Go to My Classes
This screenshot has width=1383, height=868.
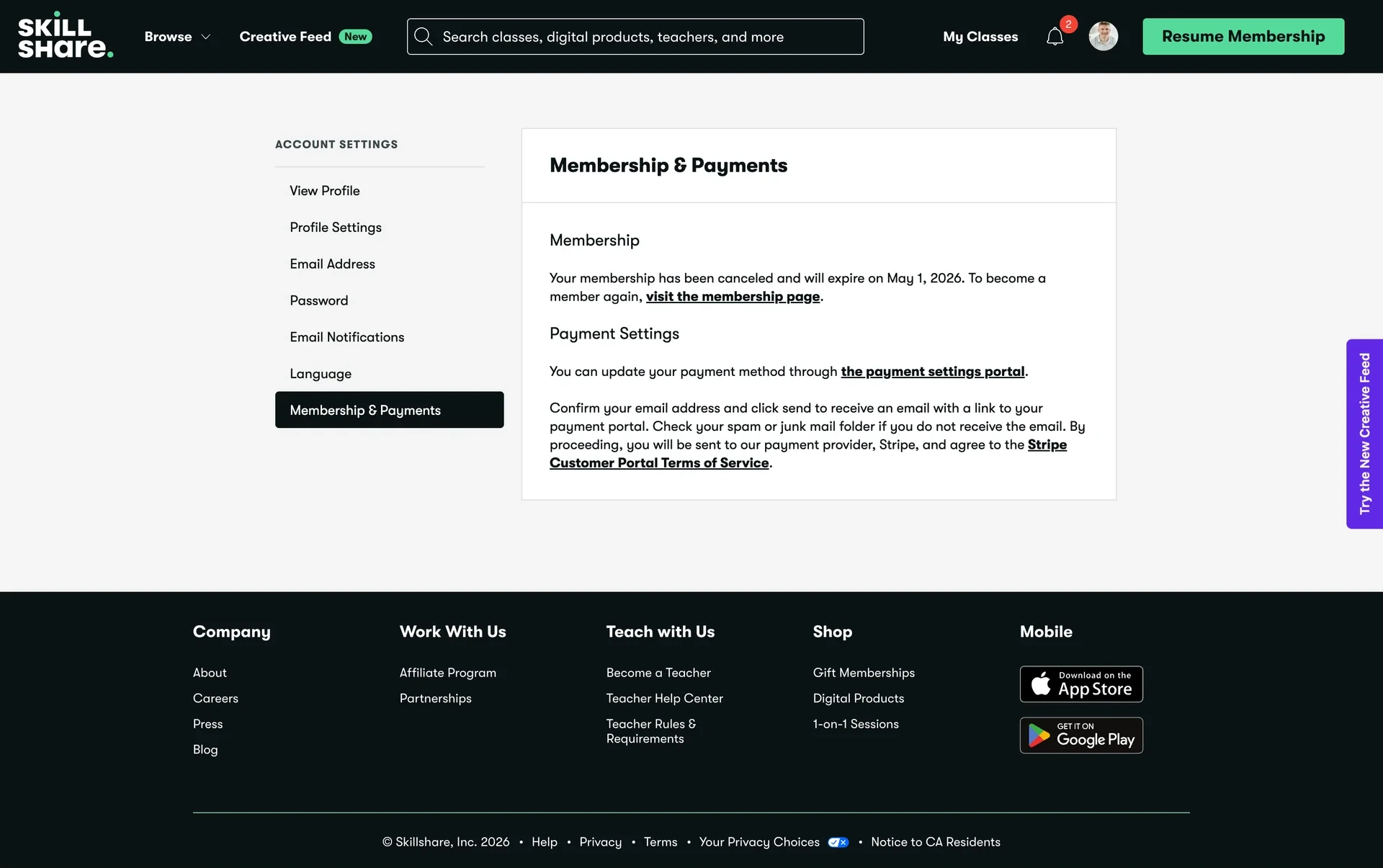click(980, 37)
